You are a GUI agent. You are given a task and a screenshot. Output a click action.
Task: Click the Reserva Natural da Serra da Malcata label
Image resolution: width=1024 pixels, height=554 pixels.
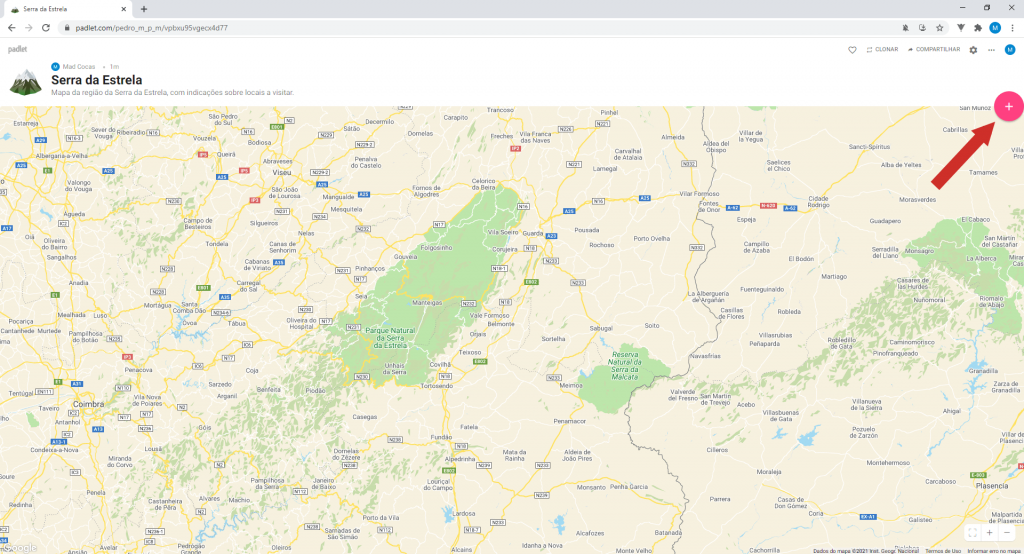[624, 365]
